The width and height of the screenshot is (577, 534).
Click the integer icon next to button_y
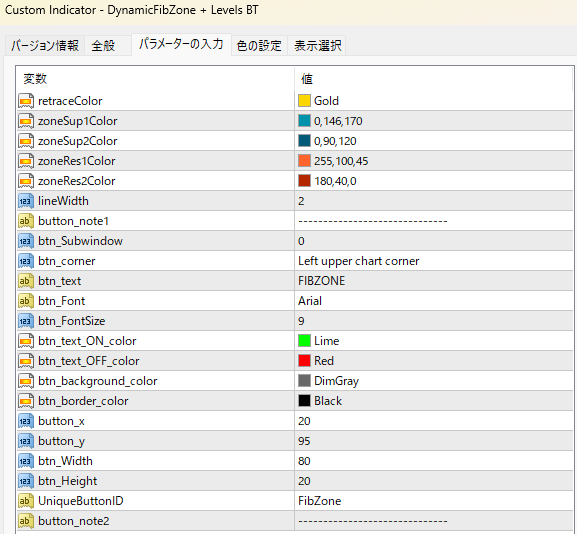click(26, 441)
